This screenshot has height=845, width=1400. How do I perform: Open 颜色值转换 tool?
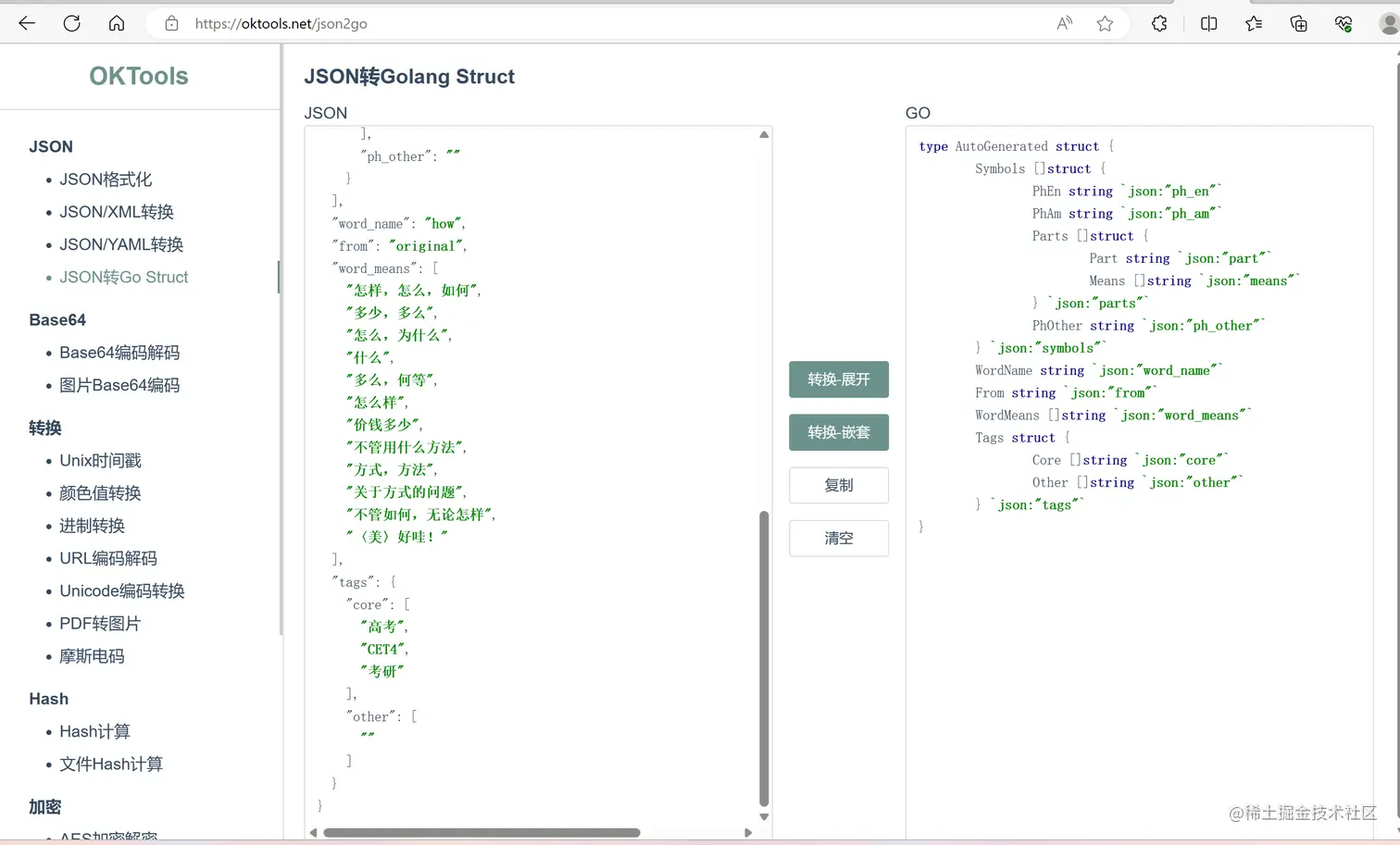100,493
